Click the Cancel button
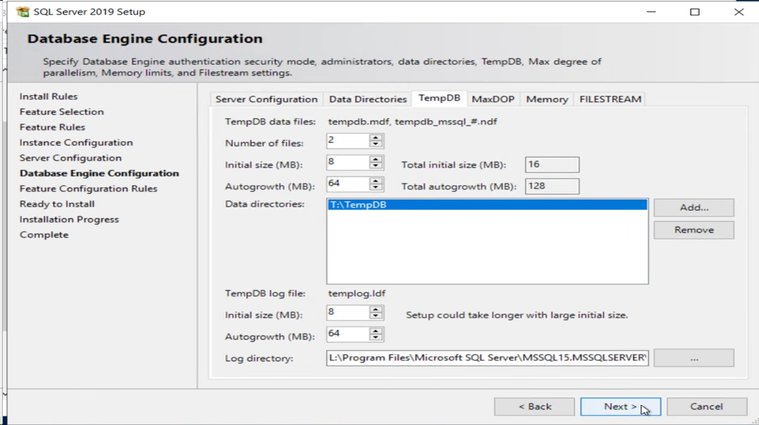Viewport: 759px width, 425px height. tap(707, 407)
